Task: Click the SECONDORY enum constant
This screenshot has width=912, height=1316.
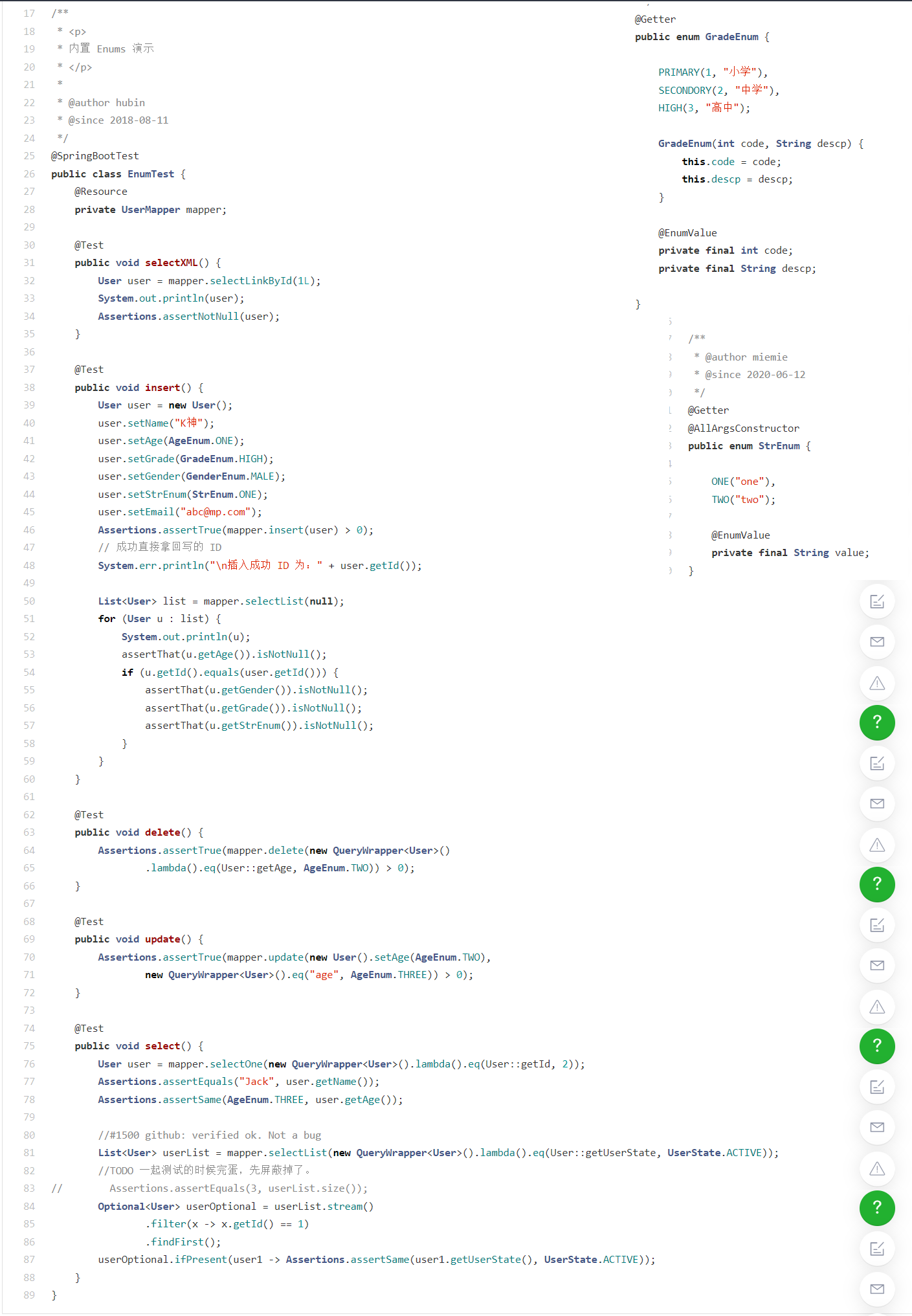Action: click(685, 91)
